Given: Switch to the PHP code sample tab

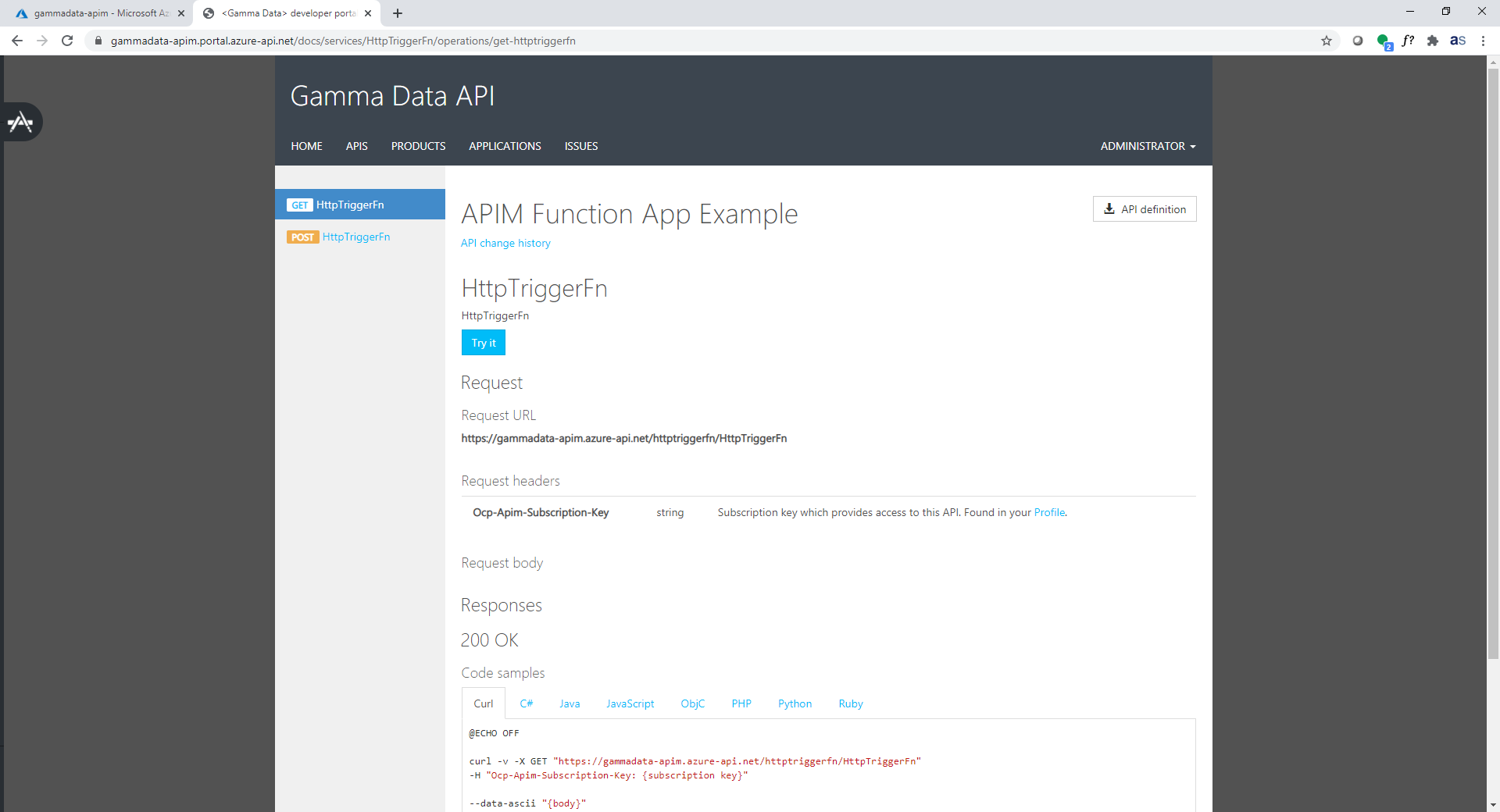Looking at the screenshot, I should [741, 703].
